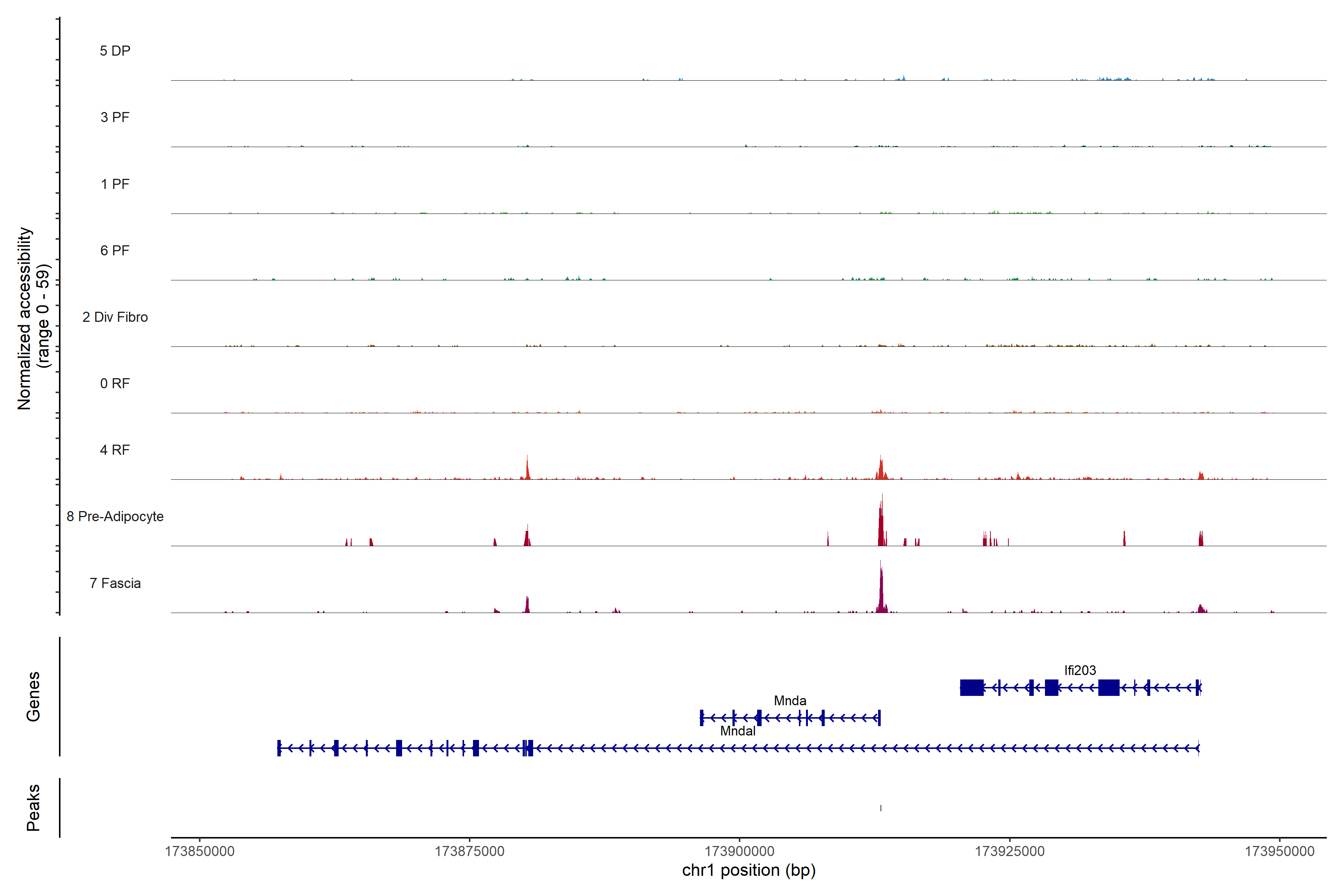Select the 0 RF track label
This screenshot has height=896, width=1344.
[115, 383]
